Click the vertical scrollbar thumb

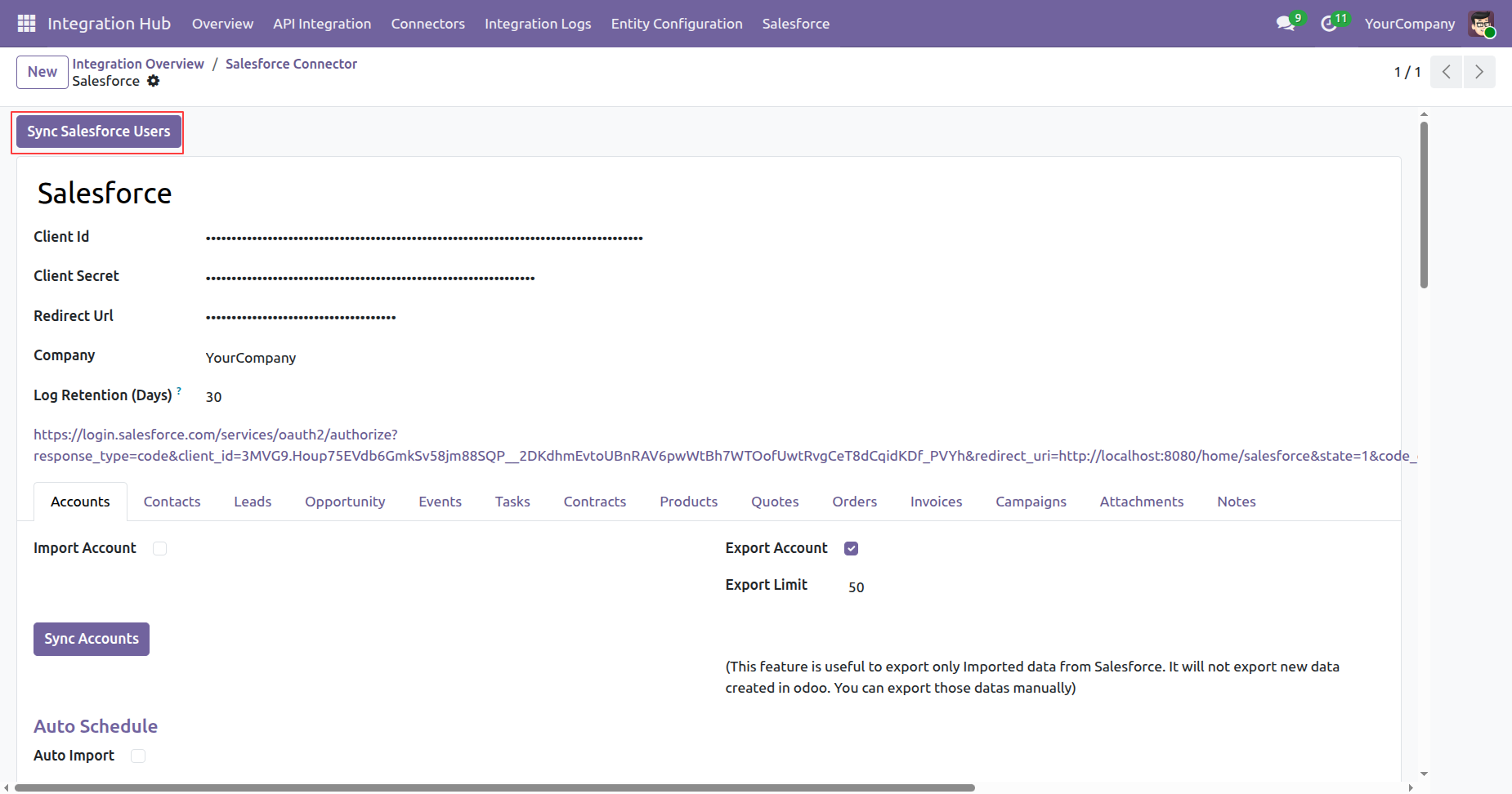point(1424,204)
